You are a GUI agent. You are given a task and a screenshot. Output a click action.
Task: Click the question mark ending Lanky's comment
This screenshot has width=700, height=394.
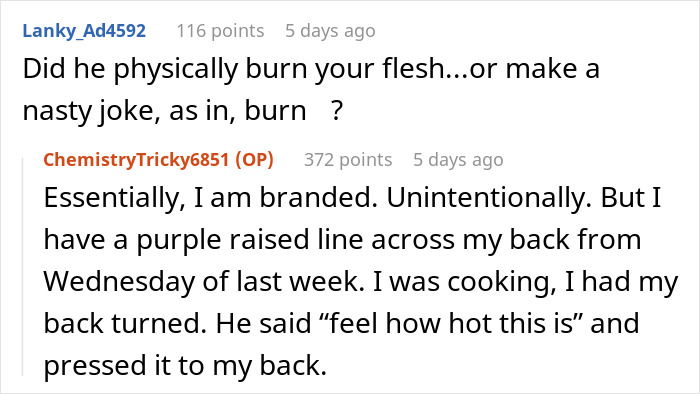point(337,111)
